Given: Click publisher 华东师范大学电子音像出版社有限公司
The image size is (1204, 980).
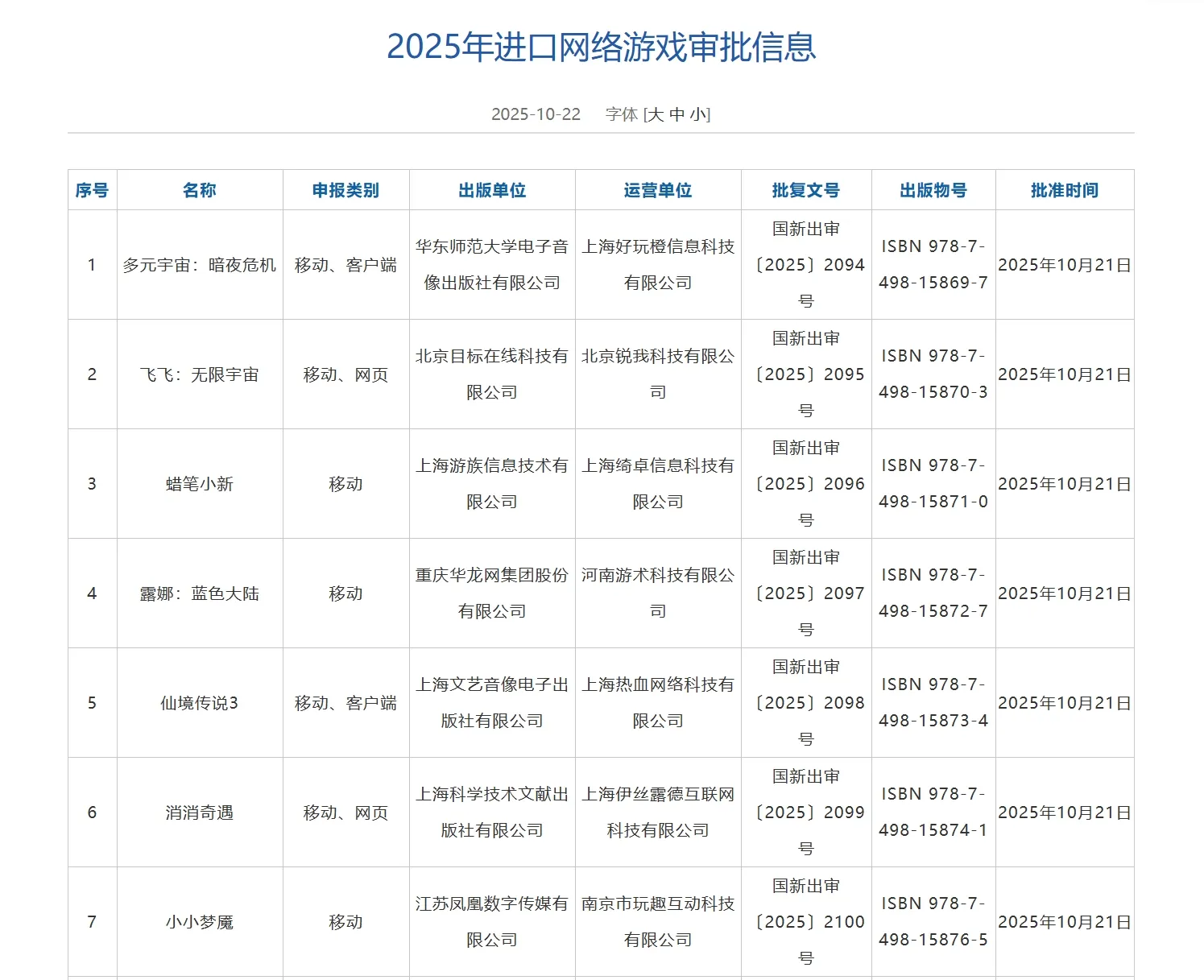Looking at the screenshot, I should pyautogui.click(x=492, y=265).
